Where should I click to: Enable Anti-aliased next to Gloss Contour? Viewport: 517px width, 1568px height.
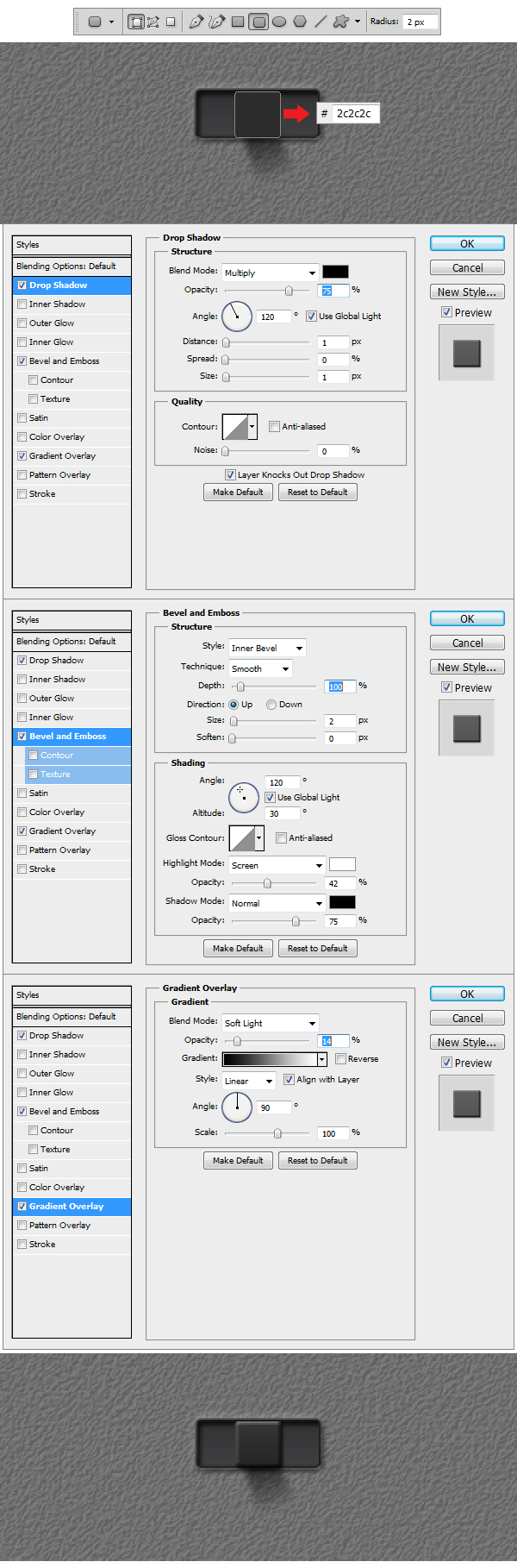click(x=281, y=838)
